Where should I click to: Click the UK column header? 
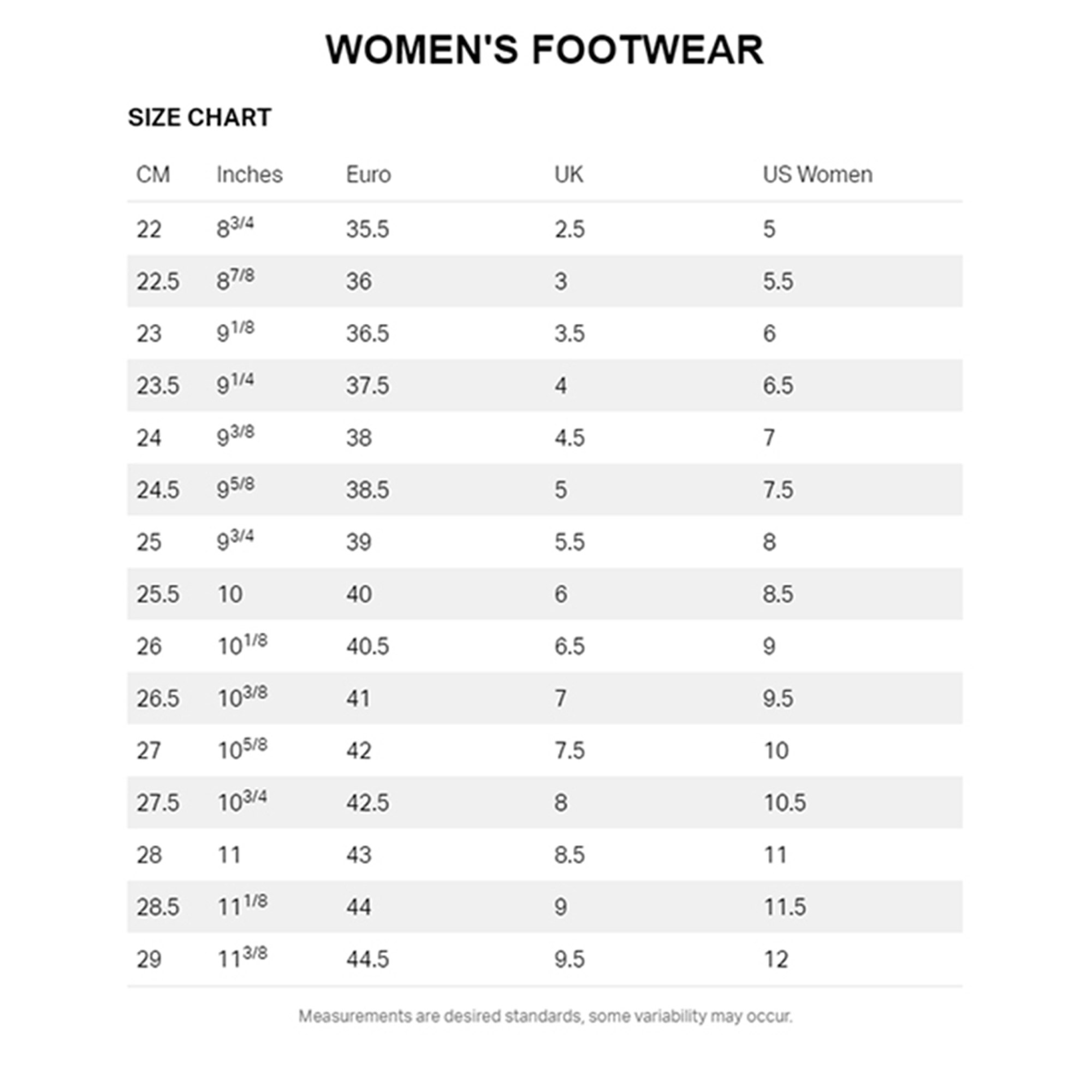click(568, 175)
